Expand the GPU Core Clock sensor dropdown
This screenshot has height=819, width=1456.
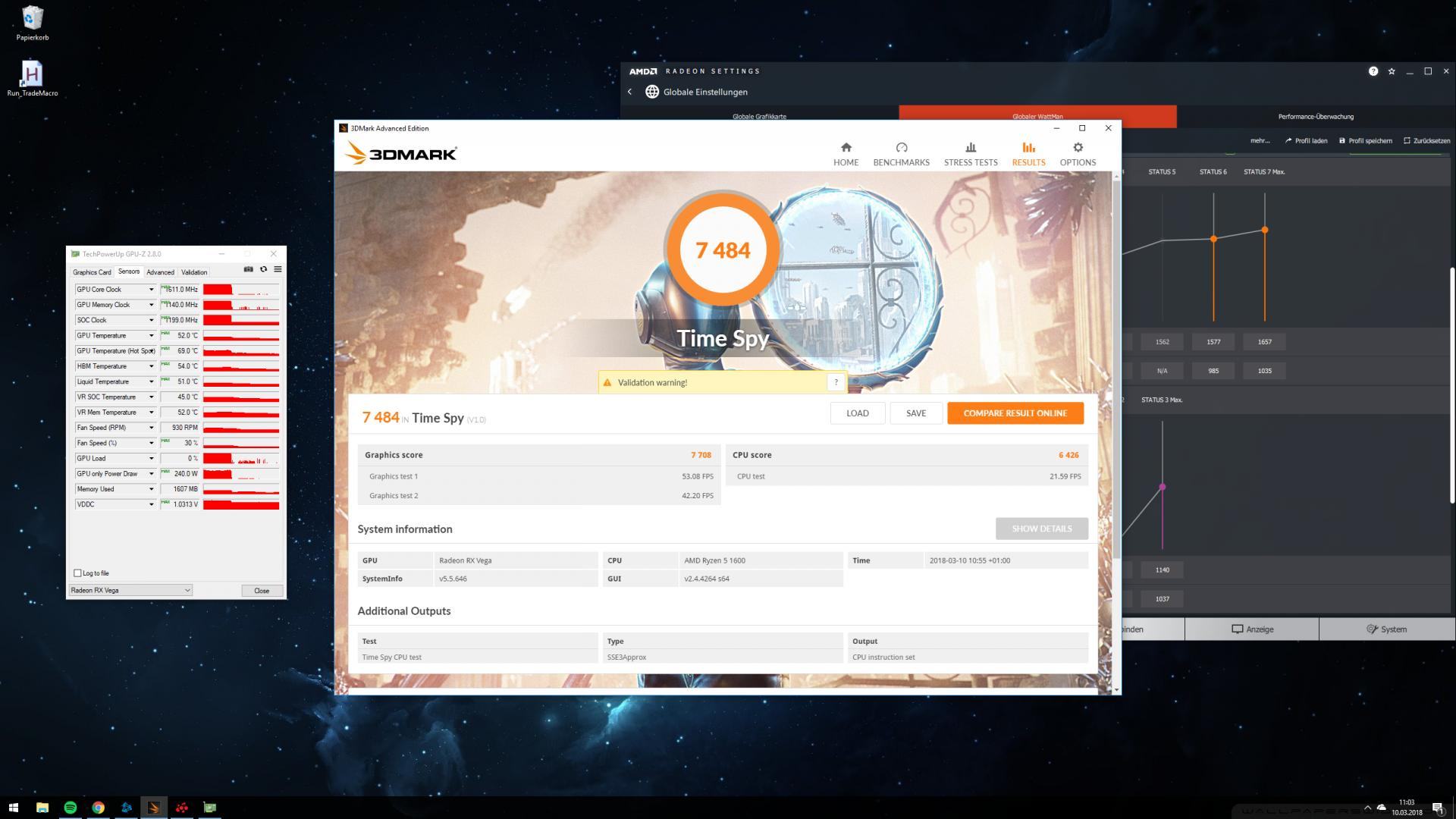[x=151, y=290]
